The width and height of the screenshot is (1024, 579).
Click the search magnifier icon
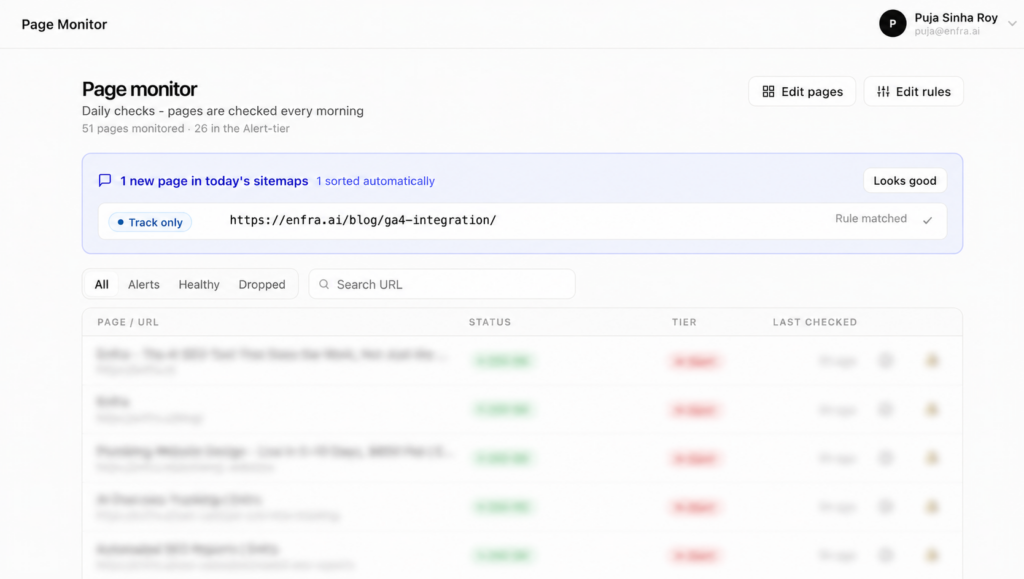tap(324, 284)
